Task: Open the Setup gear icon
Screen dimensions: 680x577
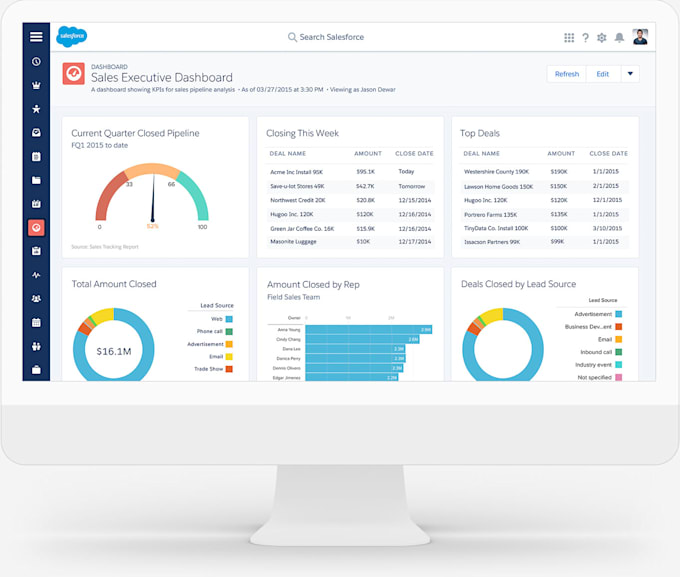Action: [602, 38]
